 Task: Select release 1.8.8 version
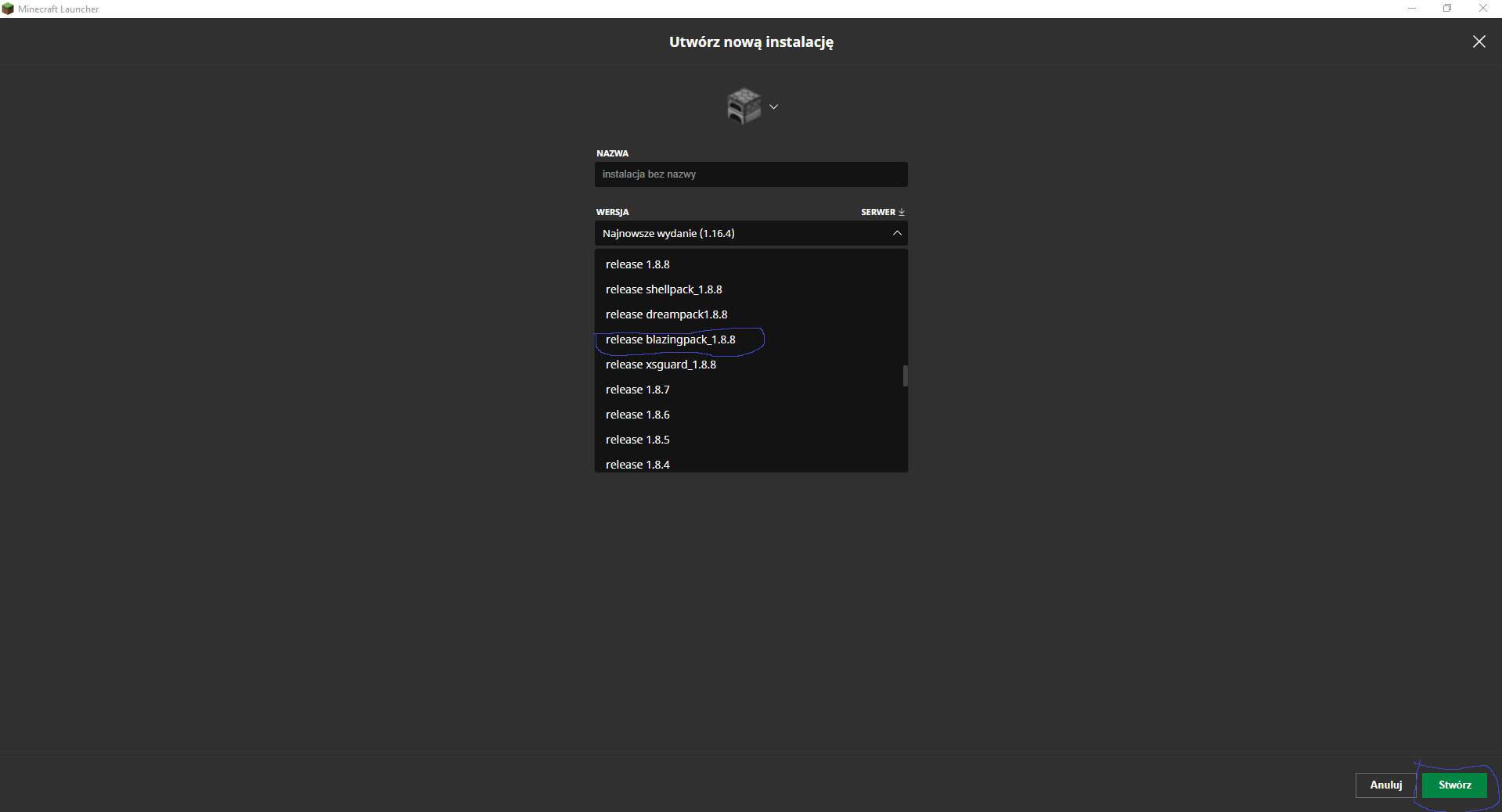(751, 264)
